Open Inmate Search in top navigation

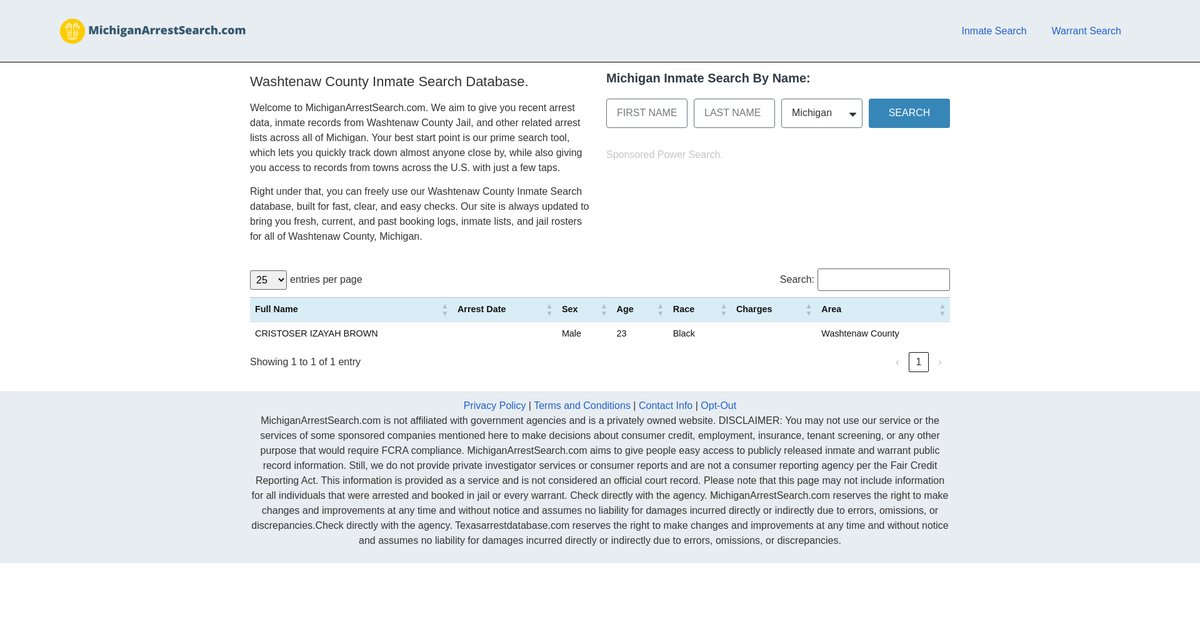pos(993,31)
